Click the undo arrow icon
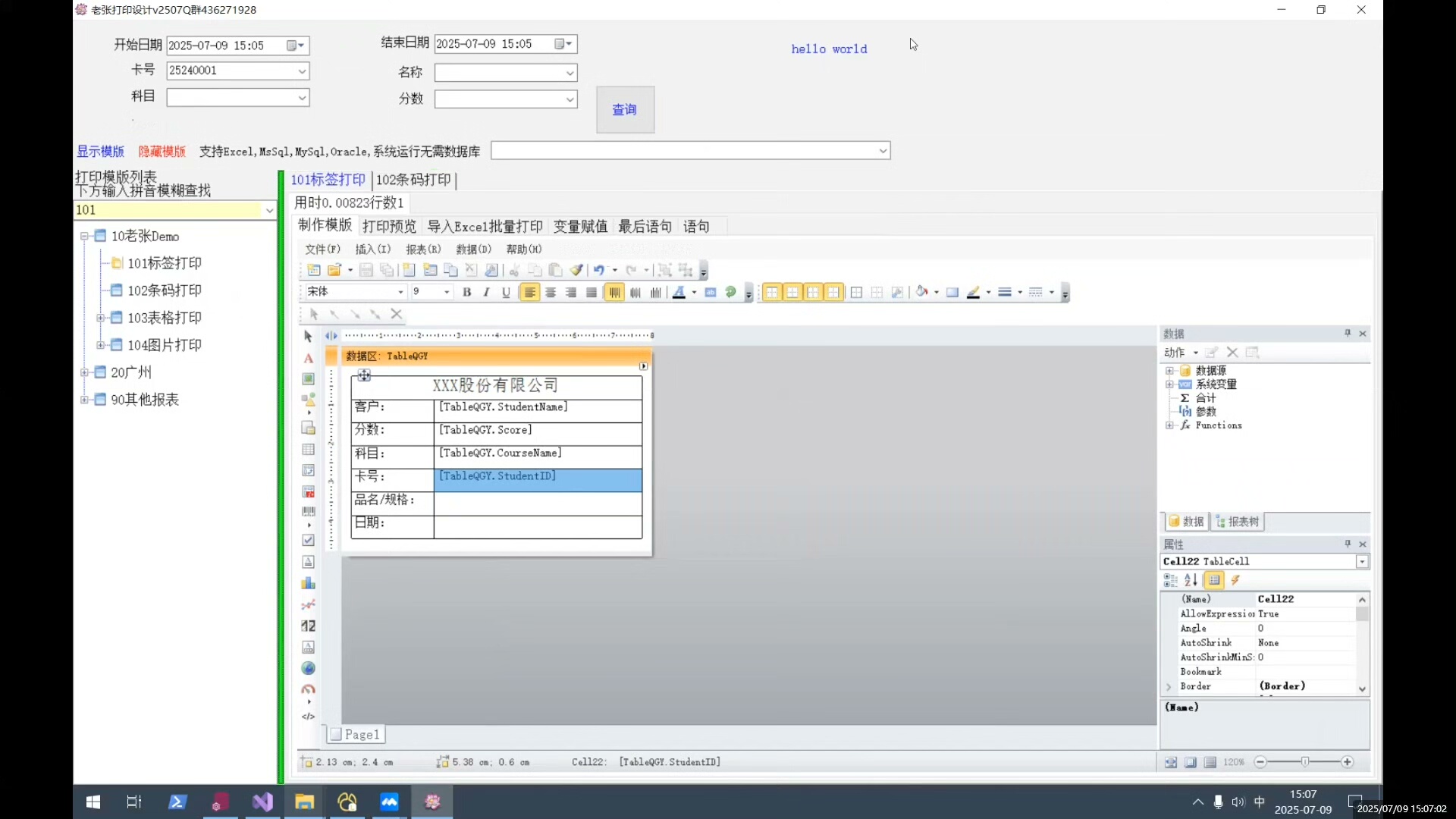 tap(599, 270)
